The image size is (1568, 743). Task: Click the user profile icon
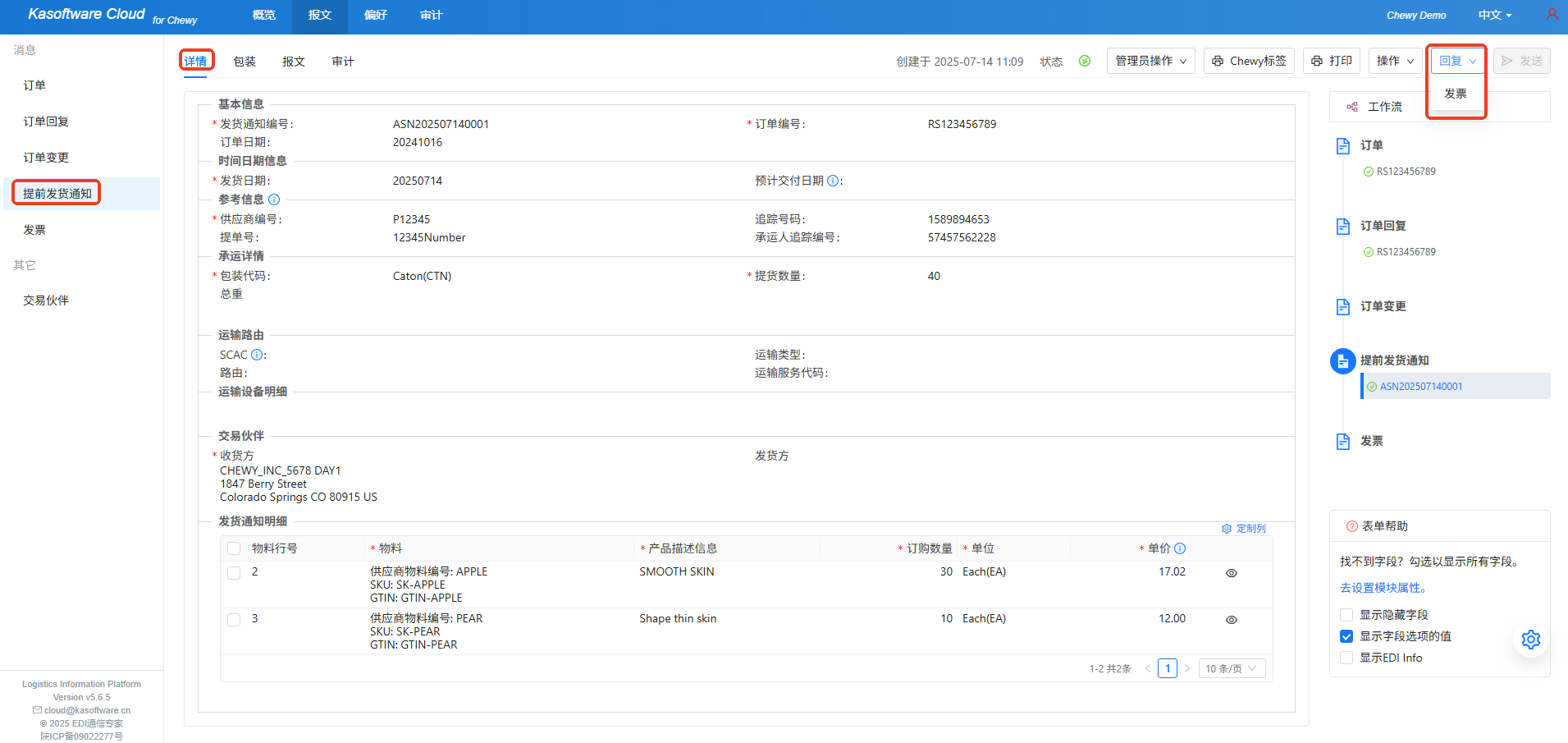pos(1552,15)
